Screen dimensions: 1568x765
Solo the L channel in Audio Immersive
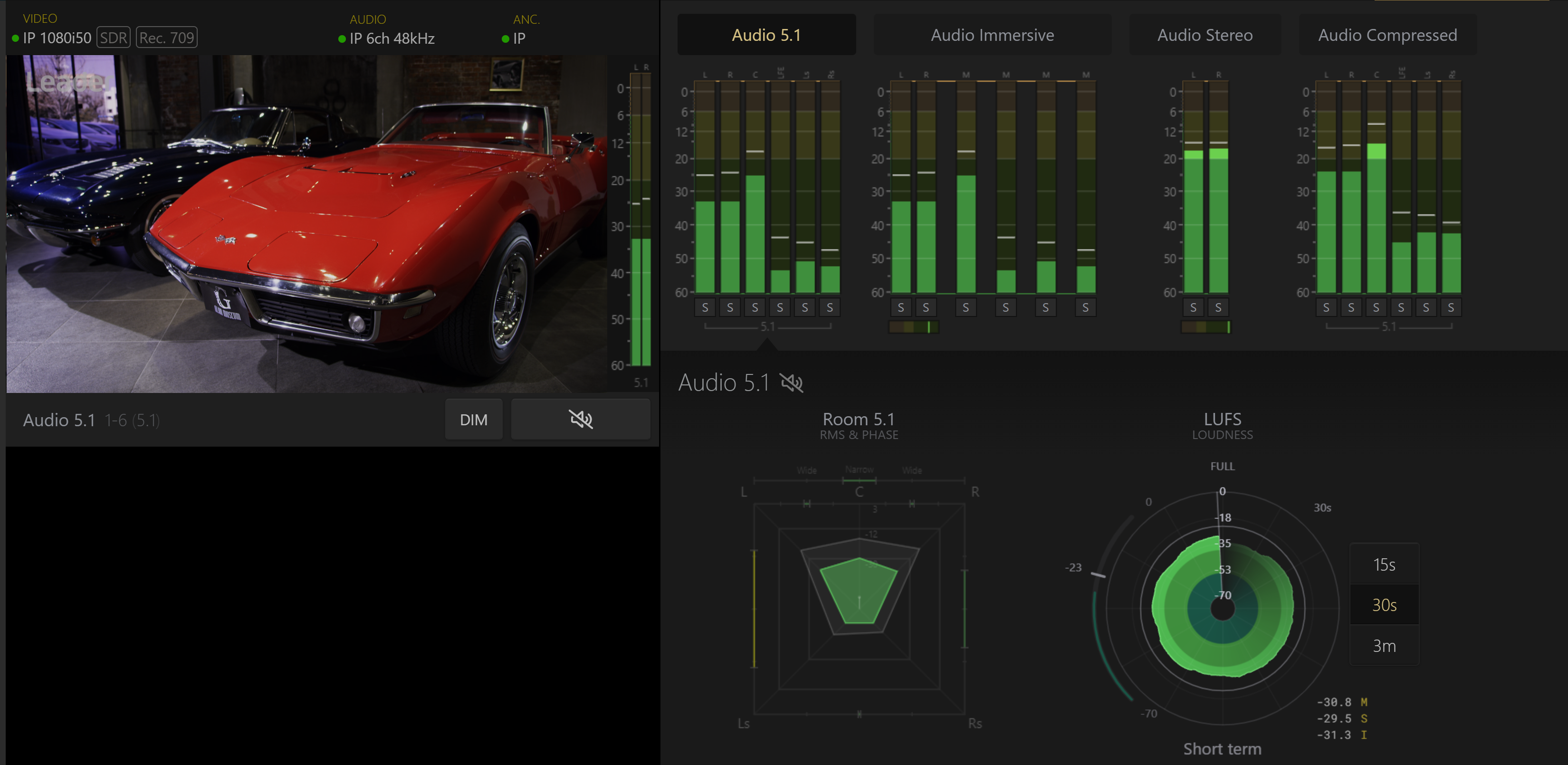(x=901, y=307)
